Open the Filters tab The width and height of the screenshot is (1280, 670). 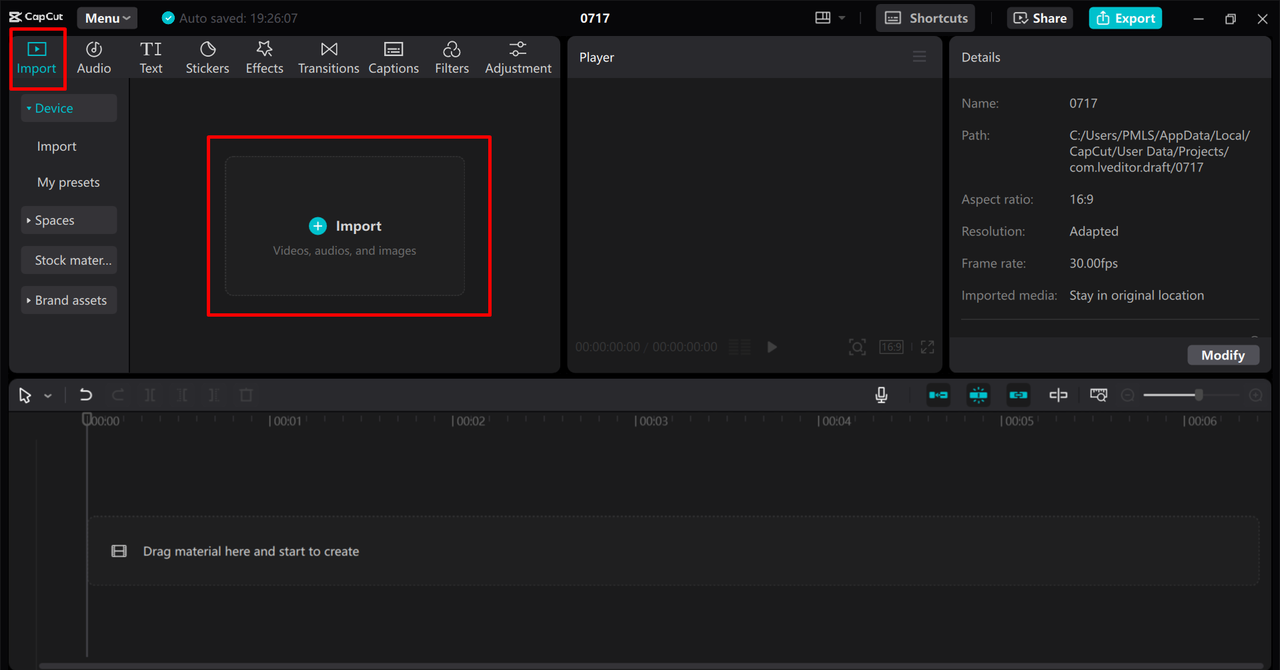451,57
